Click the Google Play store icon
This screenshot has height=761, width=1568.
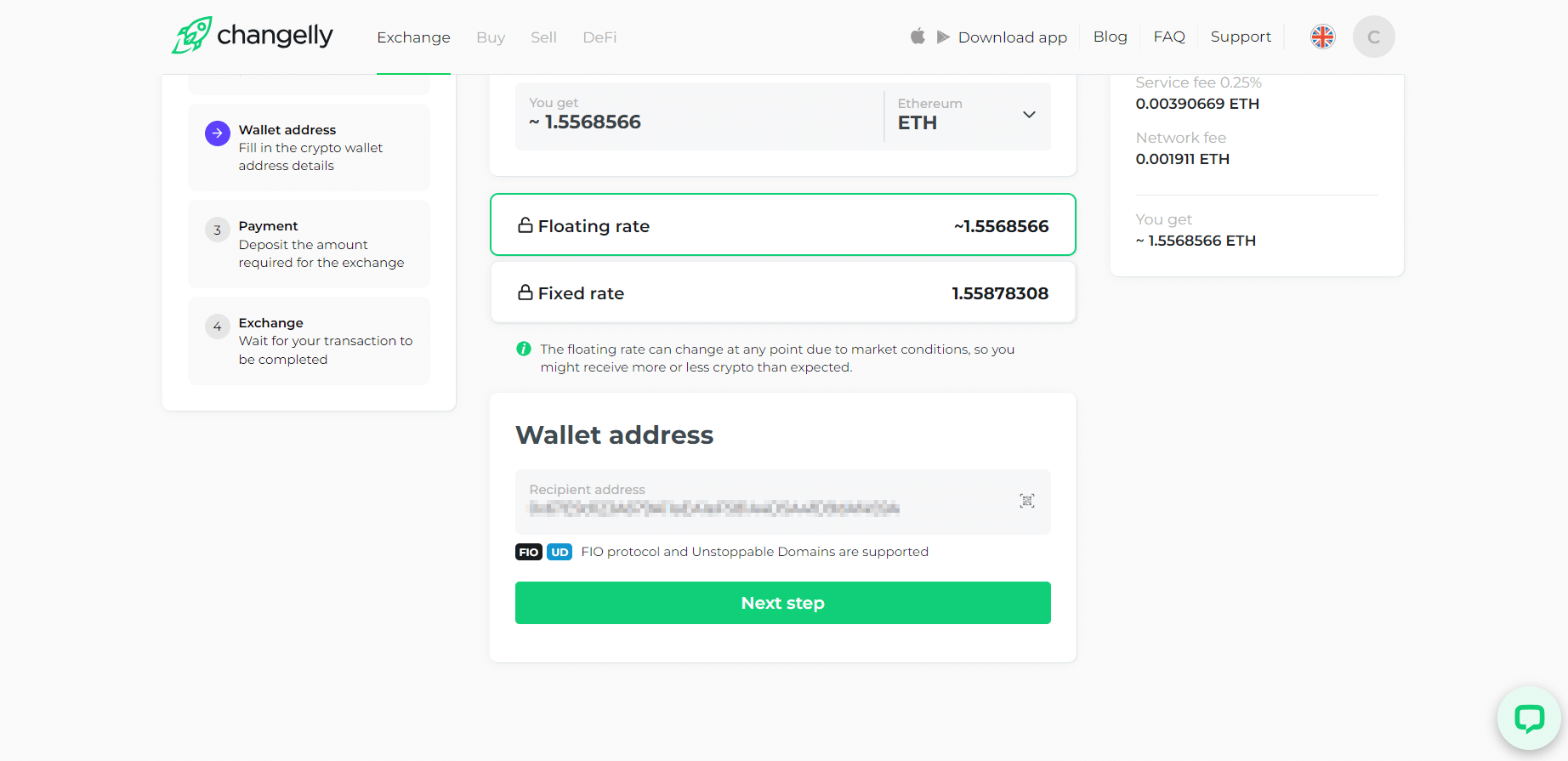943,37
